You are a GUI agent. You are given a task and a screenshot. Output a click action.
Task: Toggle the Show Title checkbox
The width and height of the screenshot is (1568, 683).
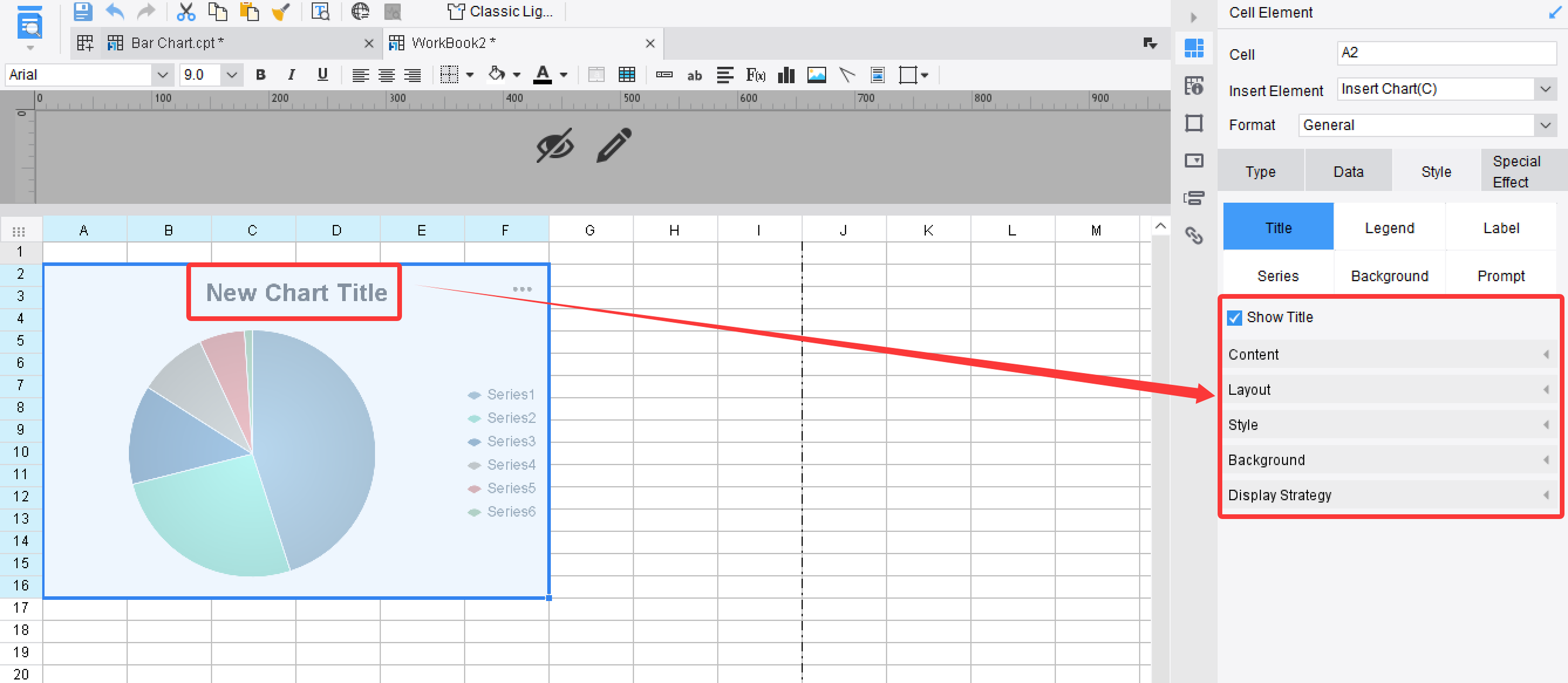pos(1235,317)
